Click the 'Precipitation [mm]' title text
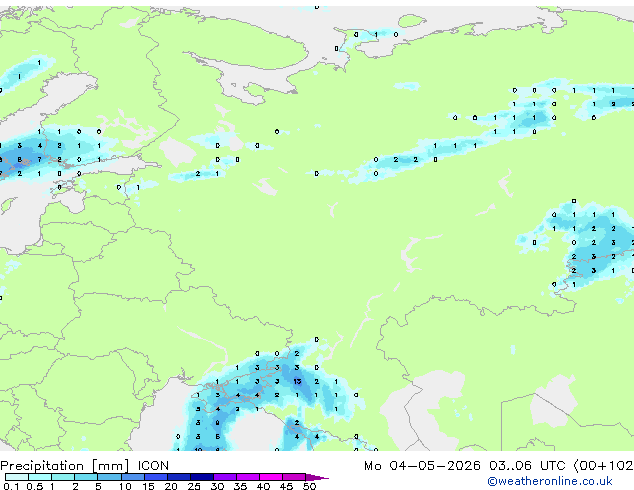 pyautogui.click(x=65, y=466)
